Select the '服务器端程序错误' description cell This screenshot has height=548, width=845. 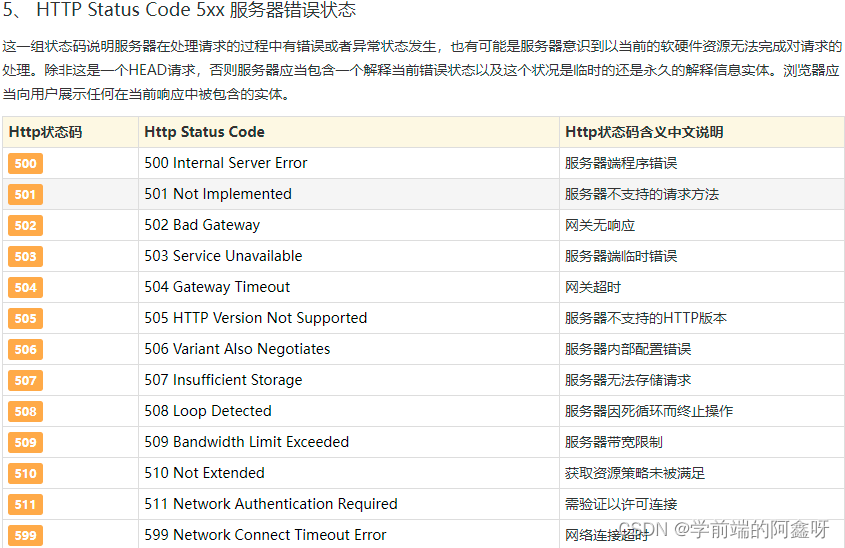pyautogui.click(x=702, y=163)
